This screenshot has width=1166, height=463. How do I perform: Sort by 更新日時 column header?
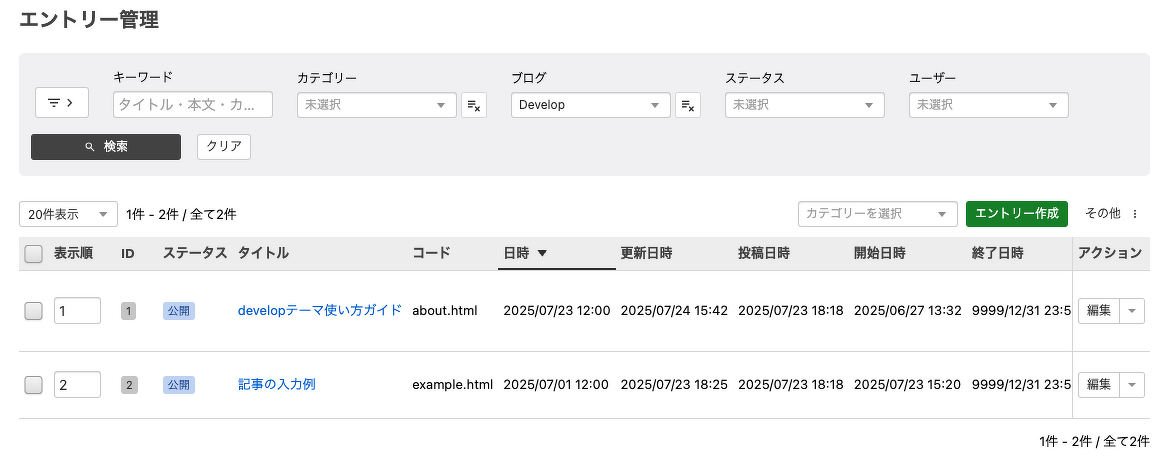coord(646,253)
